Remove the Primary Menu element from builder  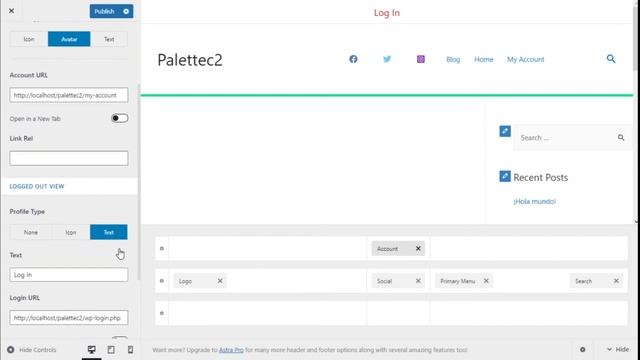486,281
